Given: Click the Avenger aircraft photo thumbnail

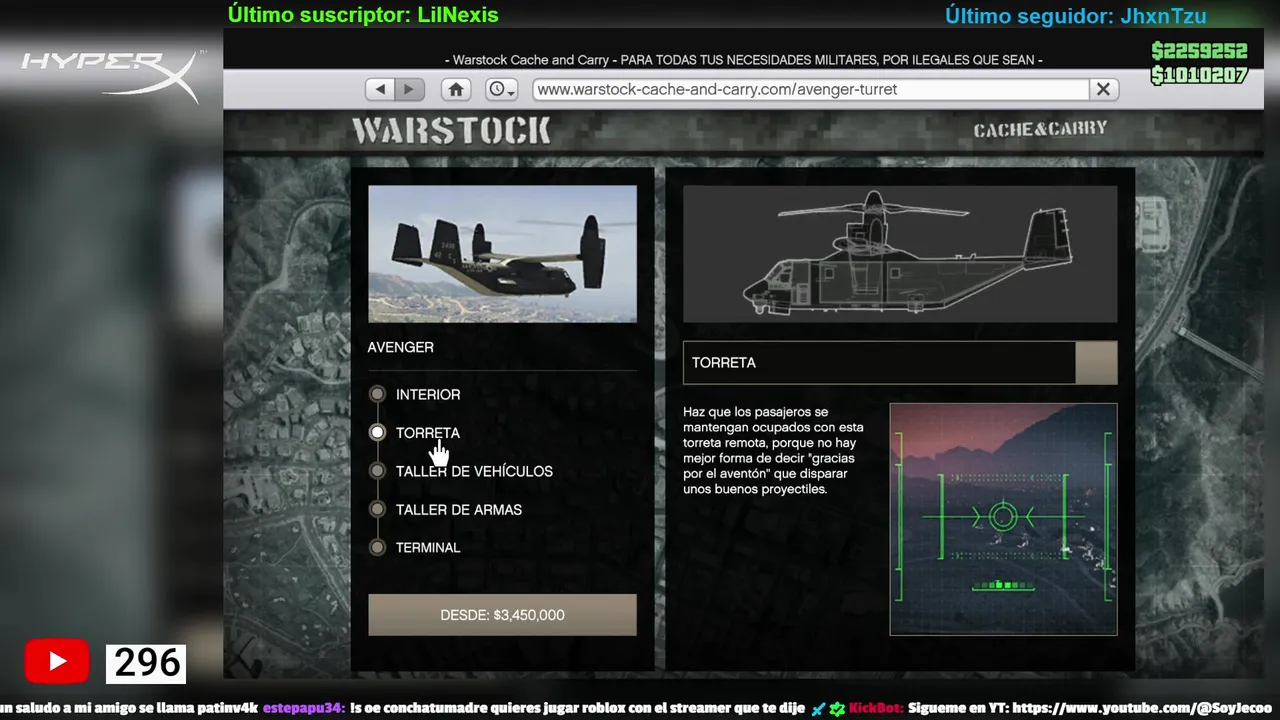Looking at the screenshot, I should pos(502,254).
